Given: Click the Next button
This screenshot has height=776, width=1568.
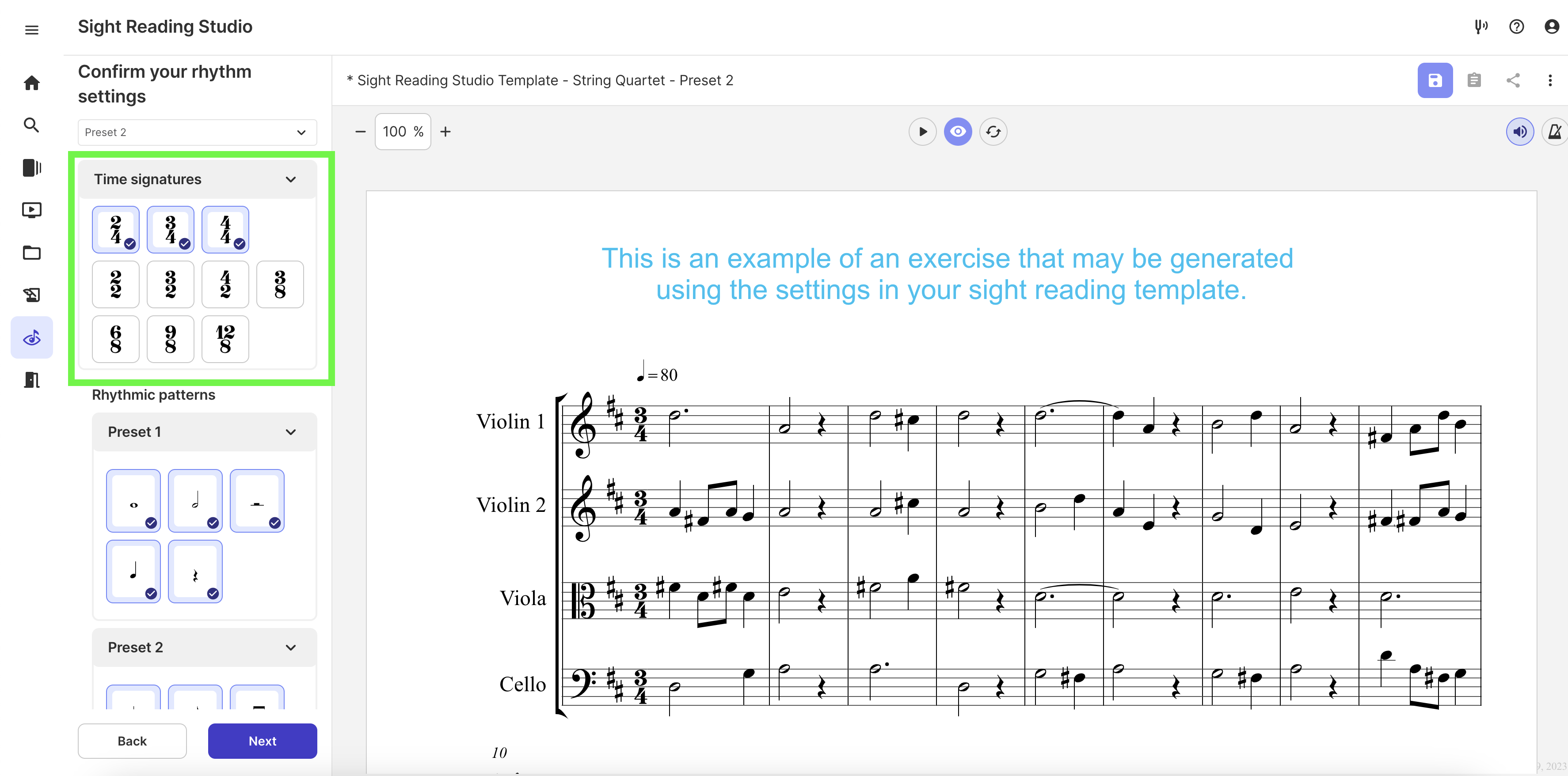Looking at the screenshot, I should click(263, 741).
